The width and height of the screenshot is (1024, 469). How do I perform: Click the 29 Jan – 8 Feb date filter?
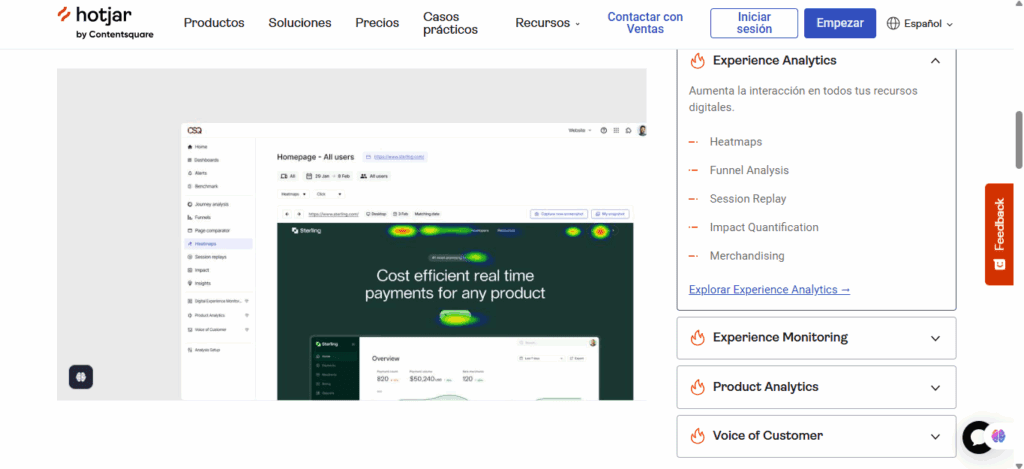point(328,176)
